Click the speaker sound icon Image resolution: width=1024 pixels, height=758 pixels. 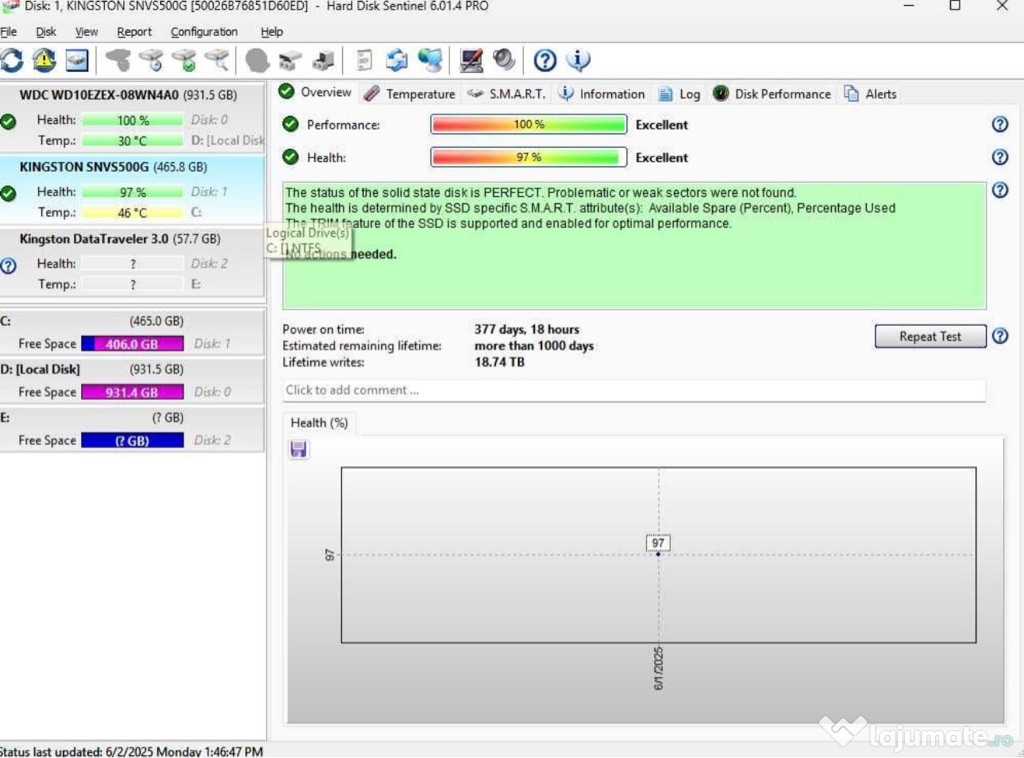[504, 61]
